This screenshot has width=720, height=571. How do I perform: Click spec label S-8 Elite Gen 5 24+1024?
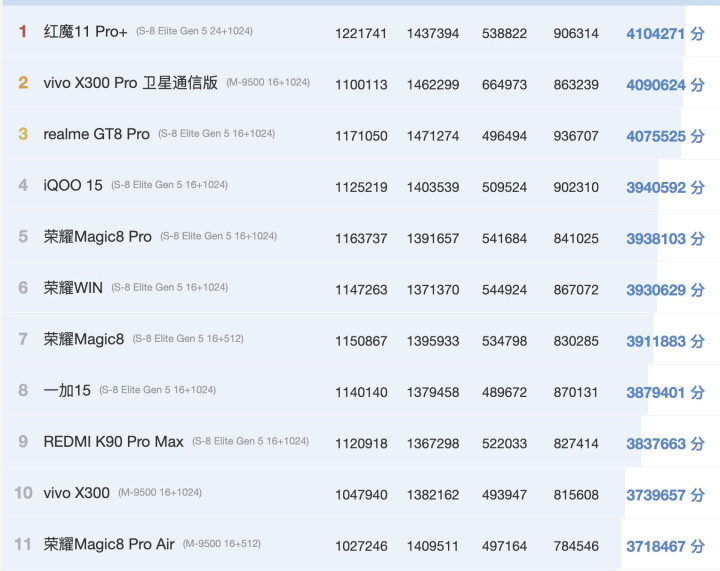pyautogui.click(x=194, y=31)
